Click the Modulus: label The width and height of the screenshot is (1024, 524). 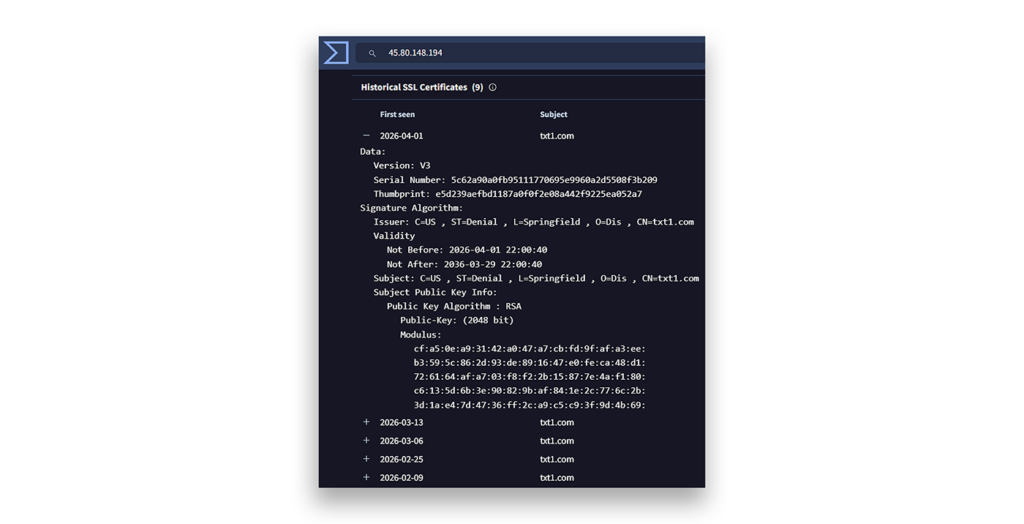click(421, 335)
